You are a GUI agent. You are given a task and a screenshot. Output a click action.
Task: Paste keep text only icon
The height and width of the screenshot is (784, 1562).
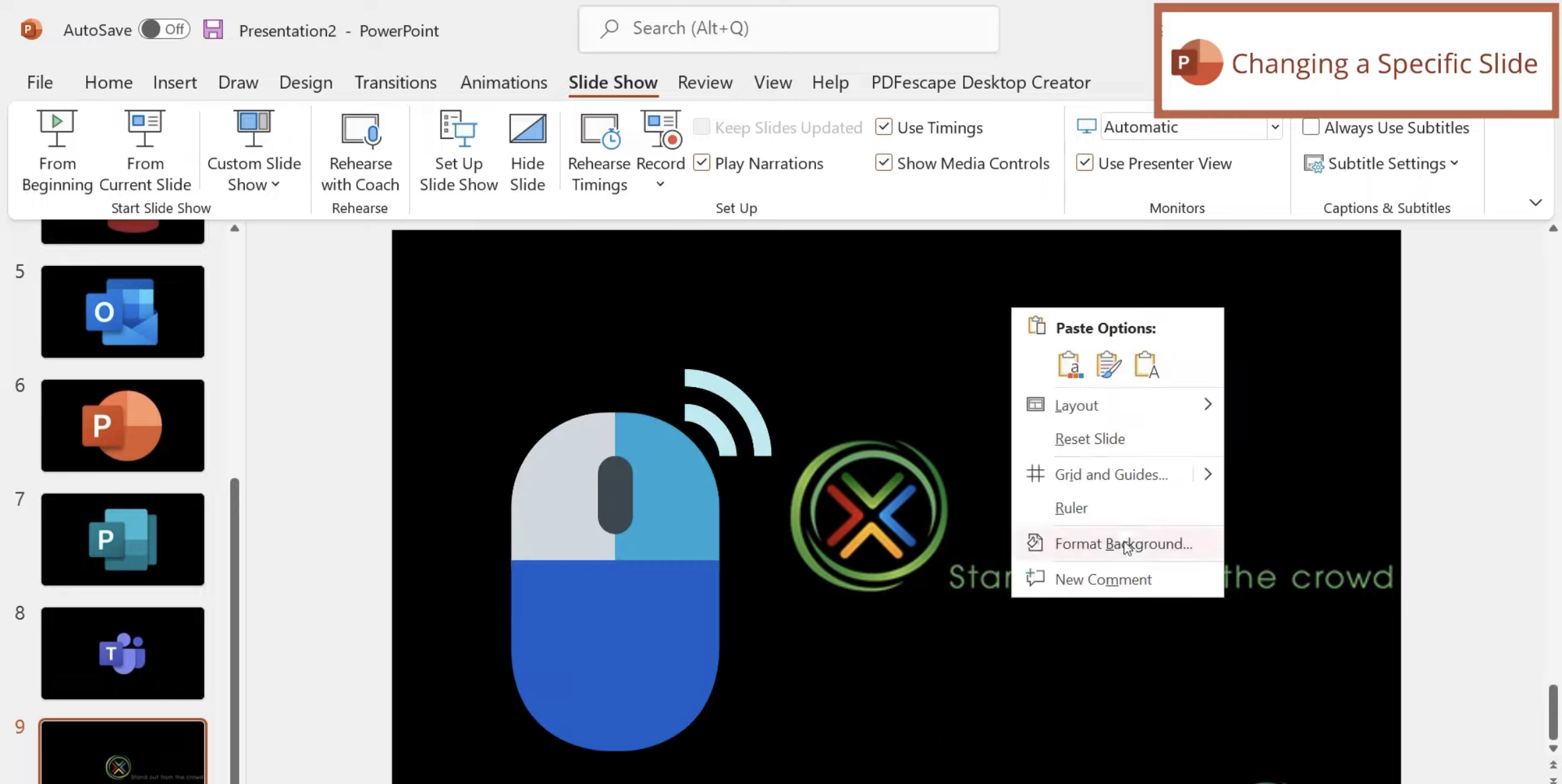tap(1146, 365)
